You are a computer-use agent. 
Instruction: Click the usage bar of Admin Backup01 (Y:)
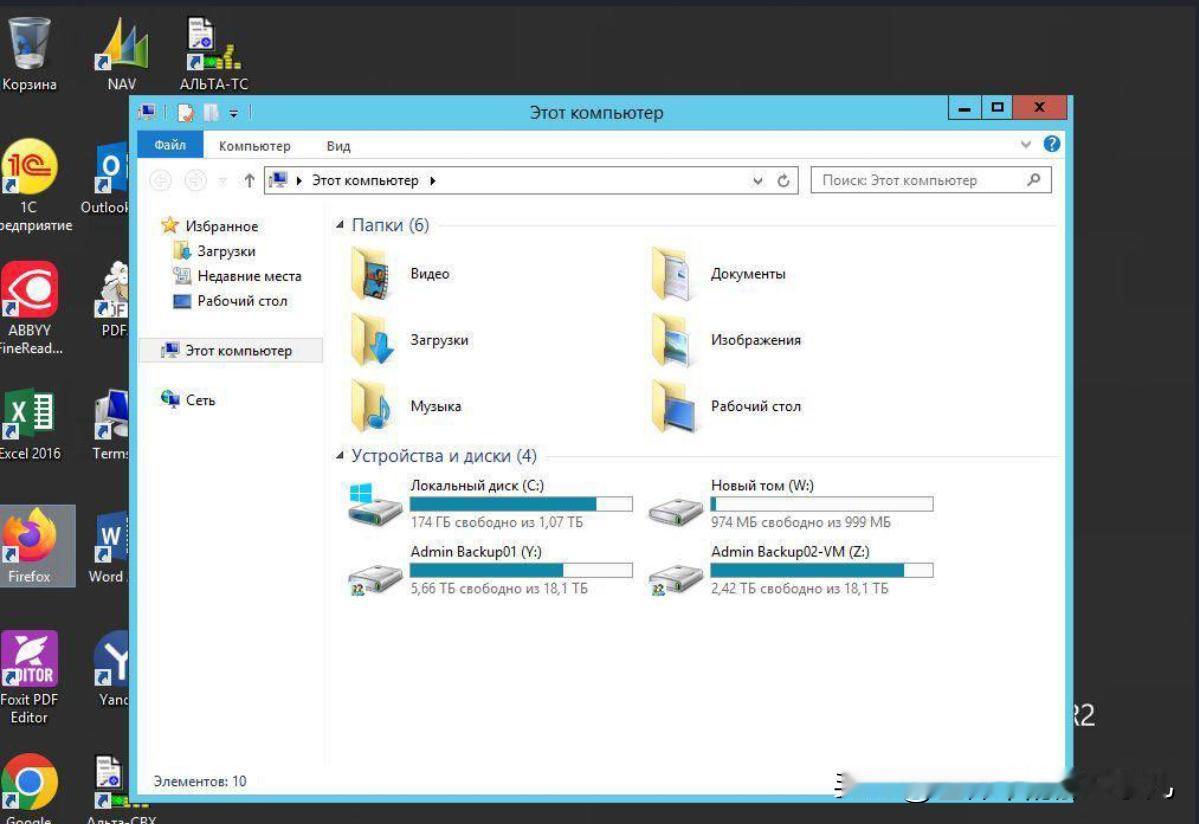pyautogui.click(x=521, y=570)
